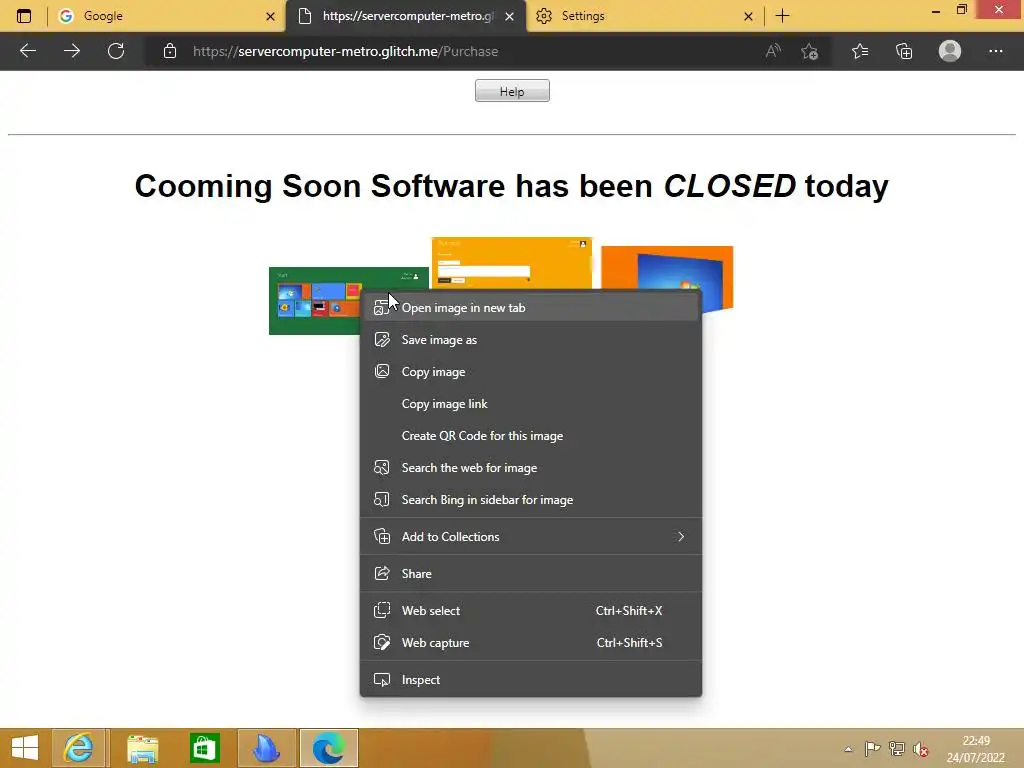
Task: Add this page to favorites
Action: point(810,51)
